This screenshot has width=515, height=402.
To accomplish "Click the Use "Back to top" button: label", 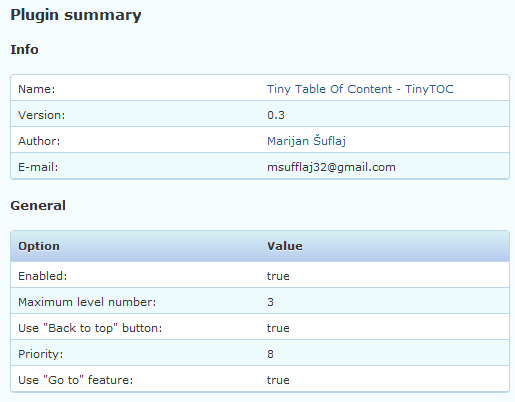I will coord(90,328).
